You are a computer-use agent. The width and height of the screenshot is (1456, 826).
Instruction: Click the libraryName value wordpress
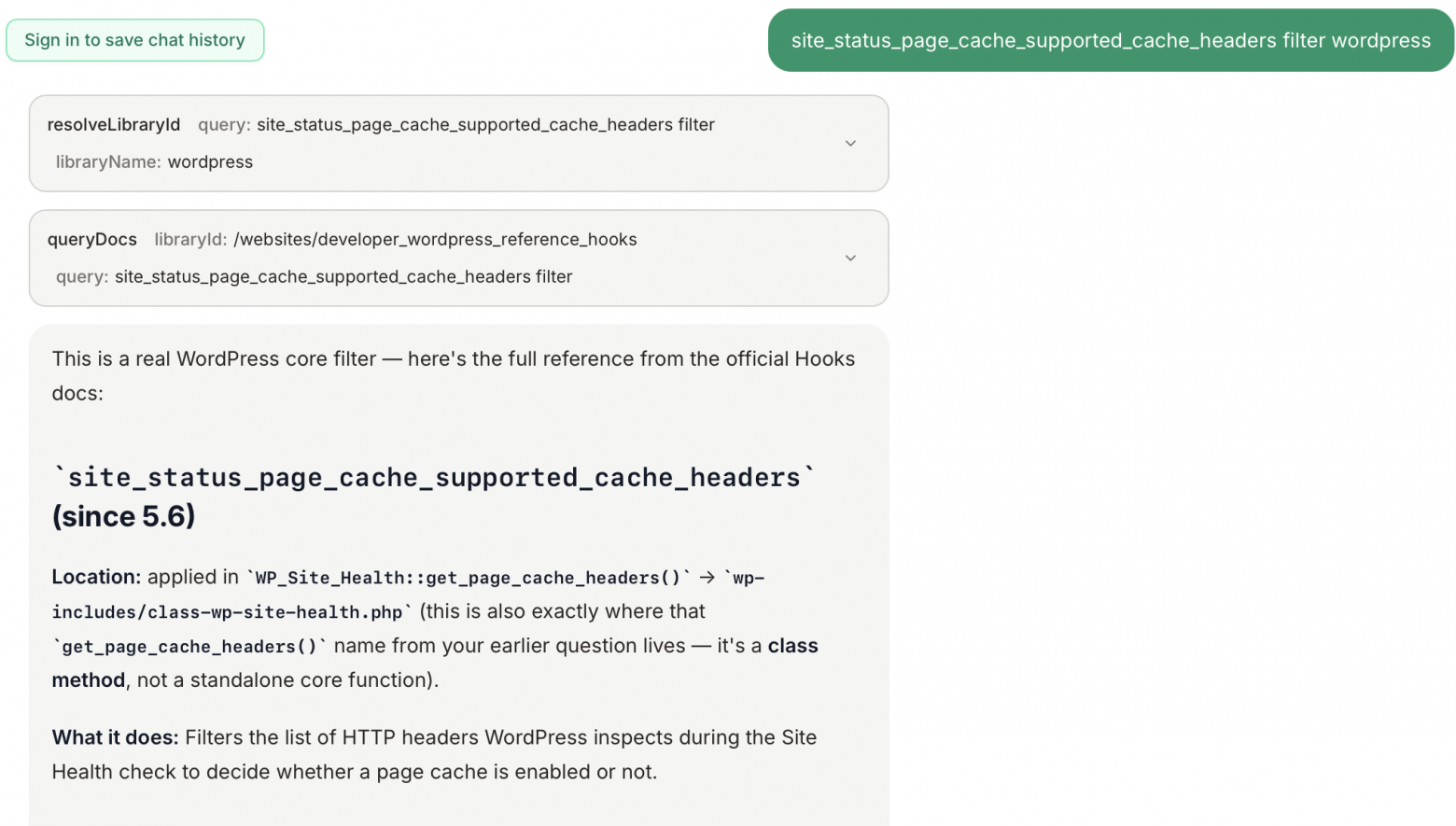(x=210, y=162)
